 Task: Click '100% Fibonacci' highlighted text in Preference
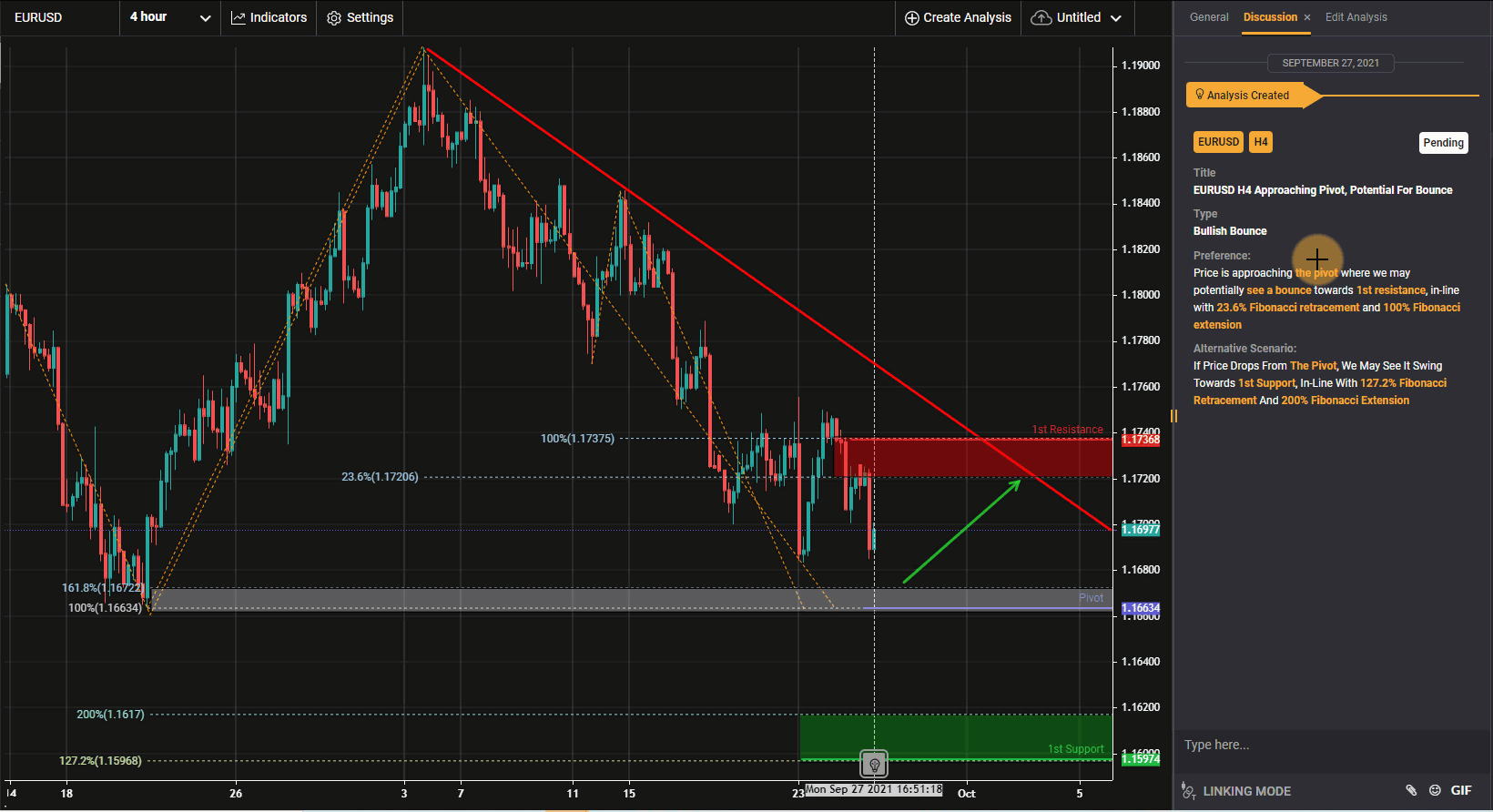pyautogui.click(x=1421, y=308)
